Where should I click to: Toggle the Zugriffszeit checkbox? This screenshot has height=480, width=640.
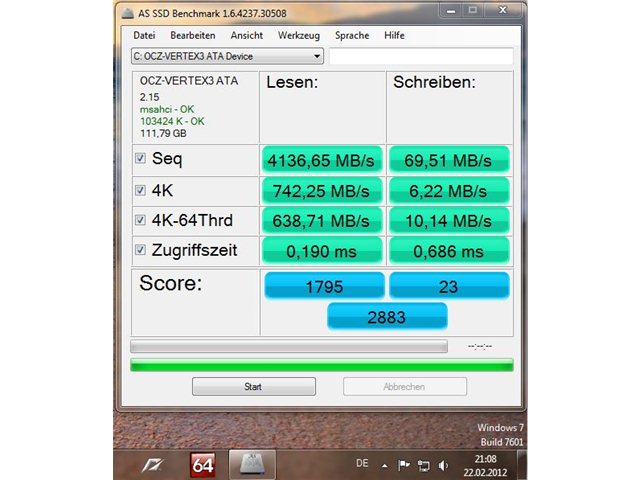click(140, 250)
